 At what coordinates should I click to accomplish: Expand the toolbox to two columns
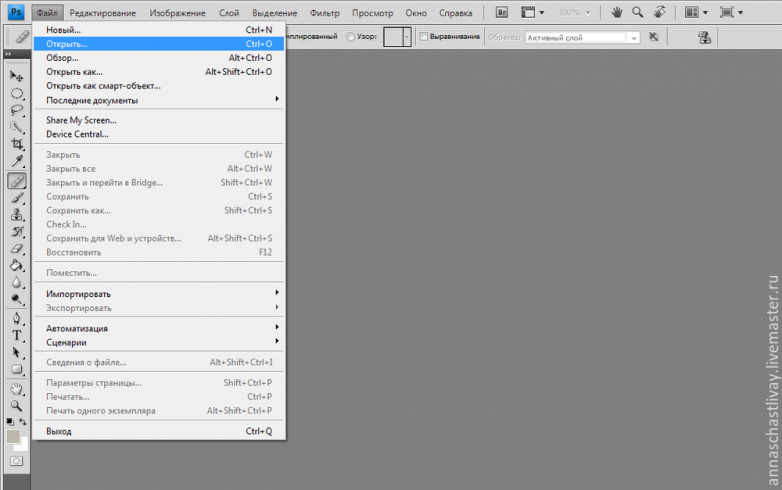pos(8,54)
